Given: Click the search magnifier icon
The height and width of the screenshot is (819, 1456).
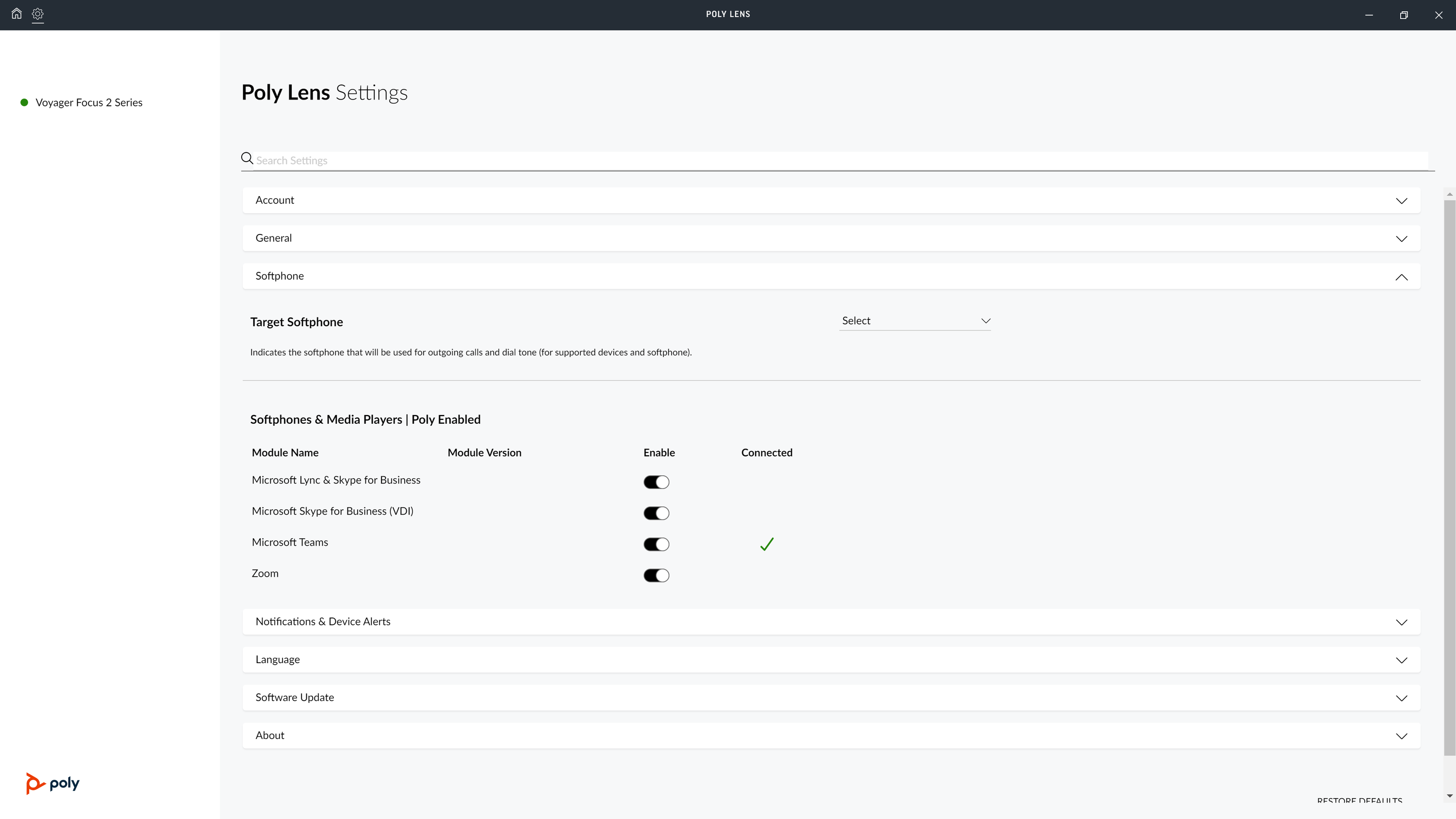Looking at the screenshot, I should tap(247, 158).
